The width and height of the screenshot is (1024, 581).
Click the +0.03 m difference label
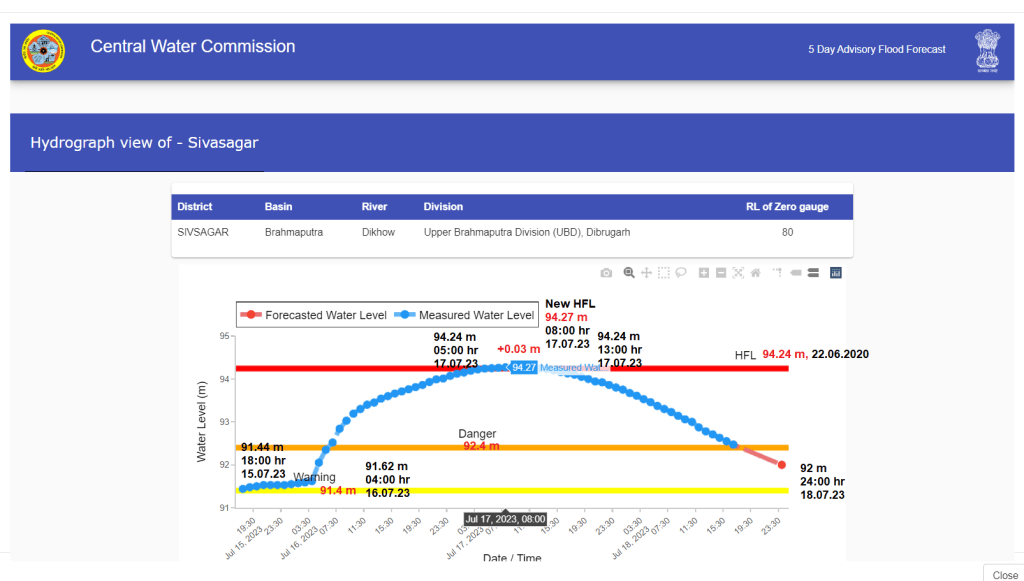(519, 349)
